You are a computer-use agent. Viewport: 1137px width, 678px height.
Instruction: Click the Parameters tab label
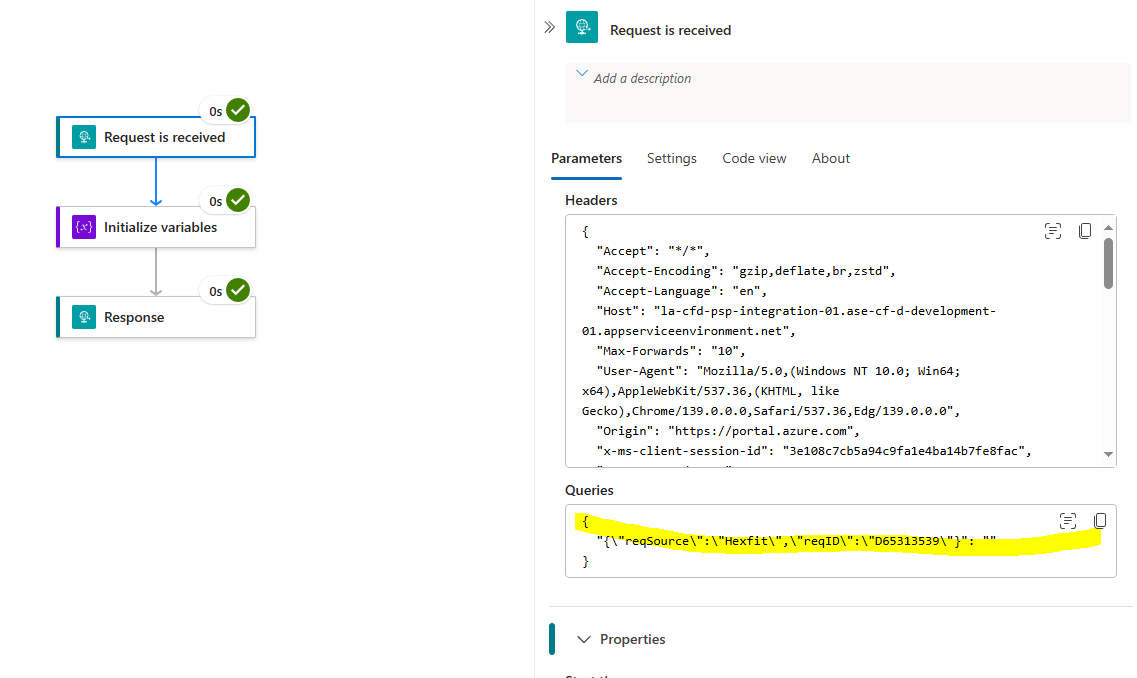[x=586, y=158]
